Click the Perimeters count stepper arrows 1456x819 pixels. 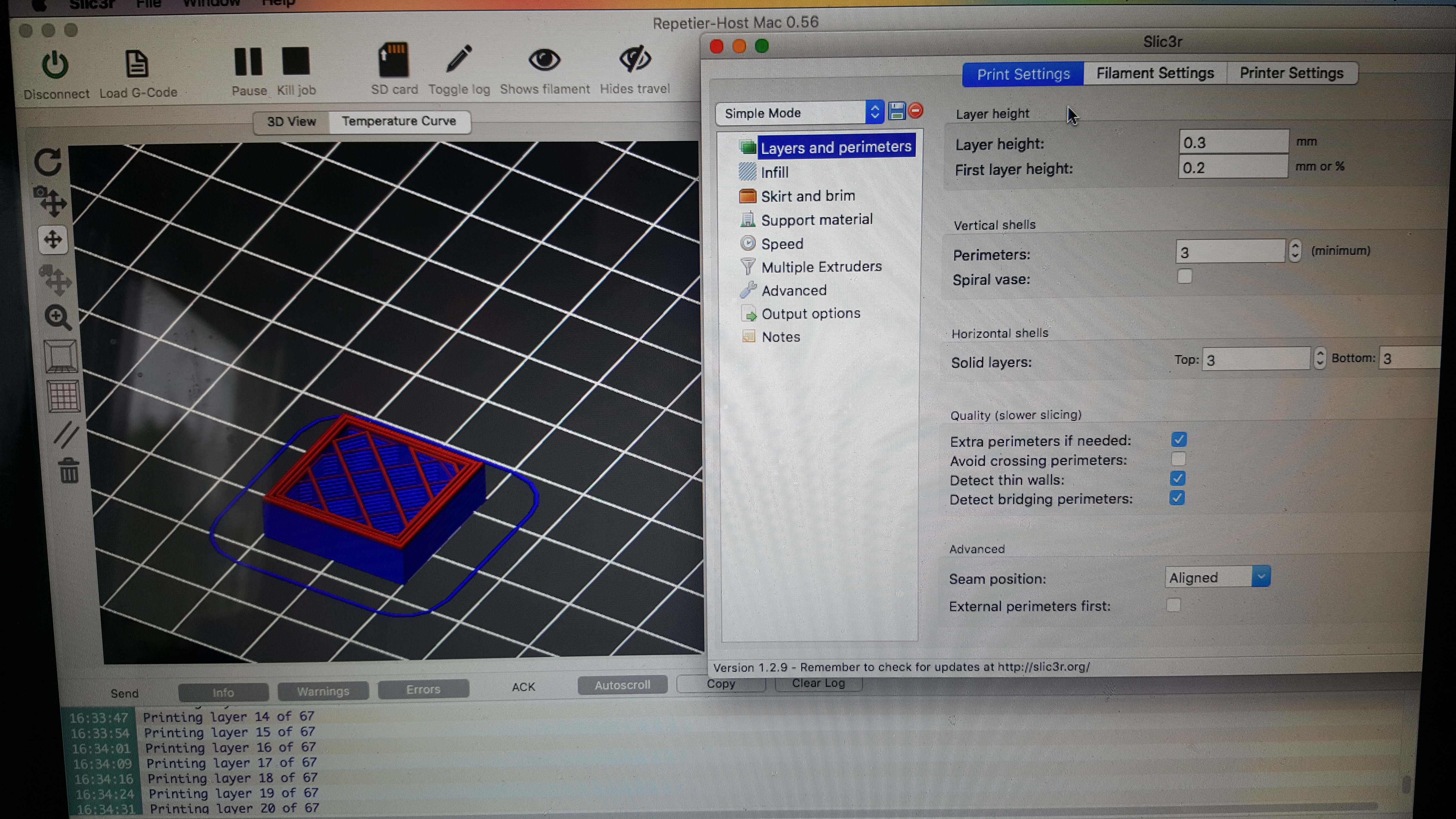pyautogui.click(x=1295, y=251)
